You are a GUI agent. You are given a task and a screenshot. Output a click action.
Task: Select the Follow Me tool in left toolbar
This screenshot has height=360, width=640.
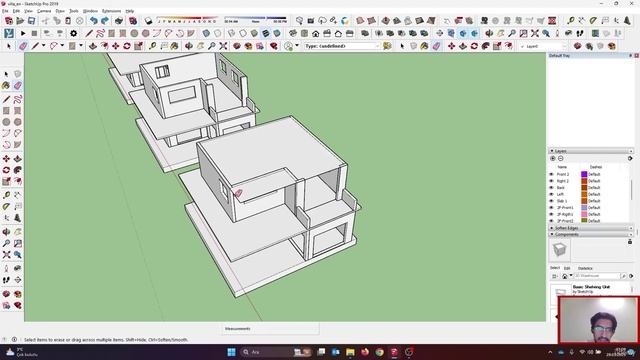pyautogui.click(x=18, y=170)
